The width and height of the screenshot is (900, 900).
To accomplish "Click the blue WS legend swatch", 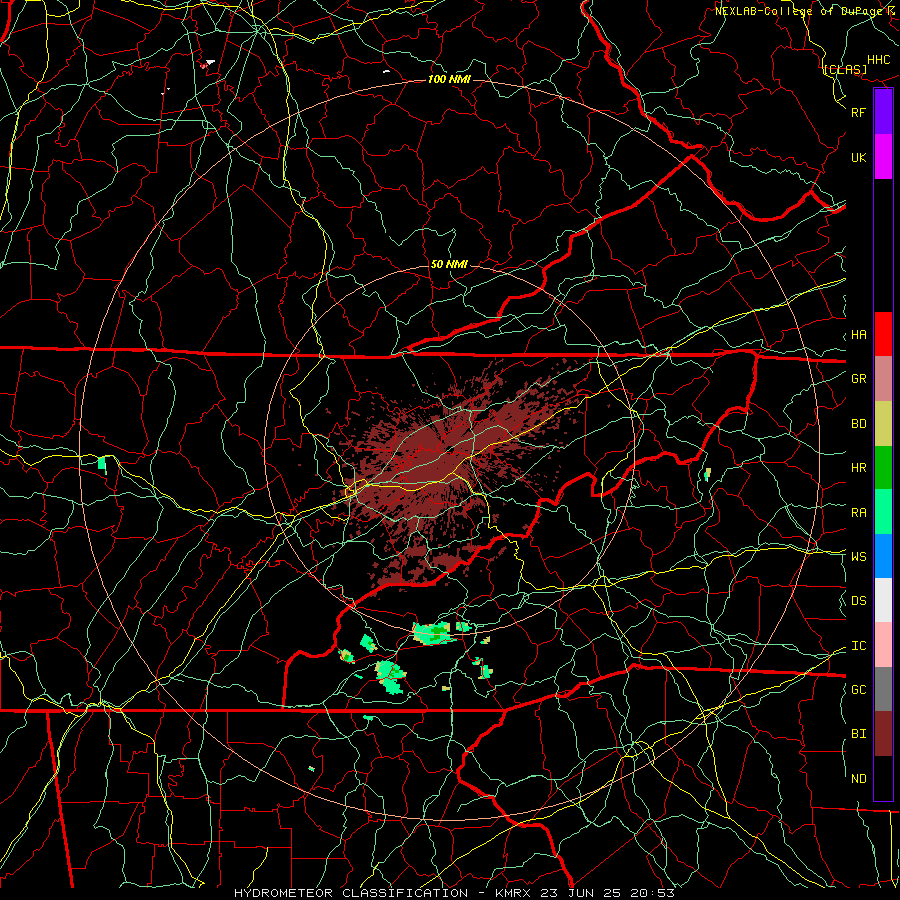I will (x=883, y=556).
